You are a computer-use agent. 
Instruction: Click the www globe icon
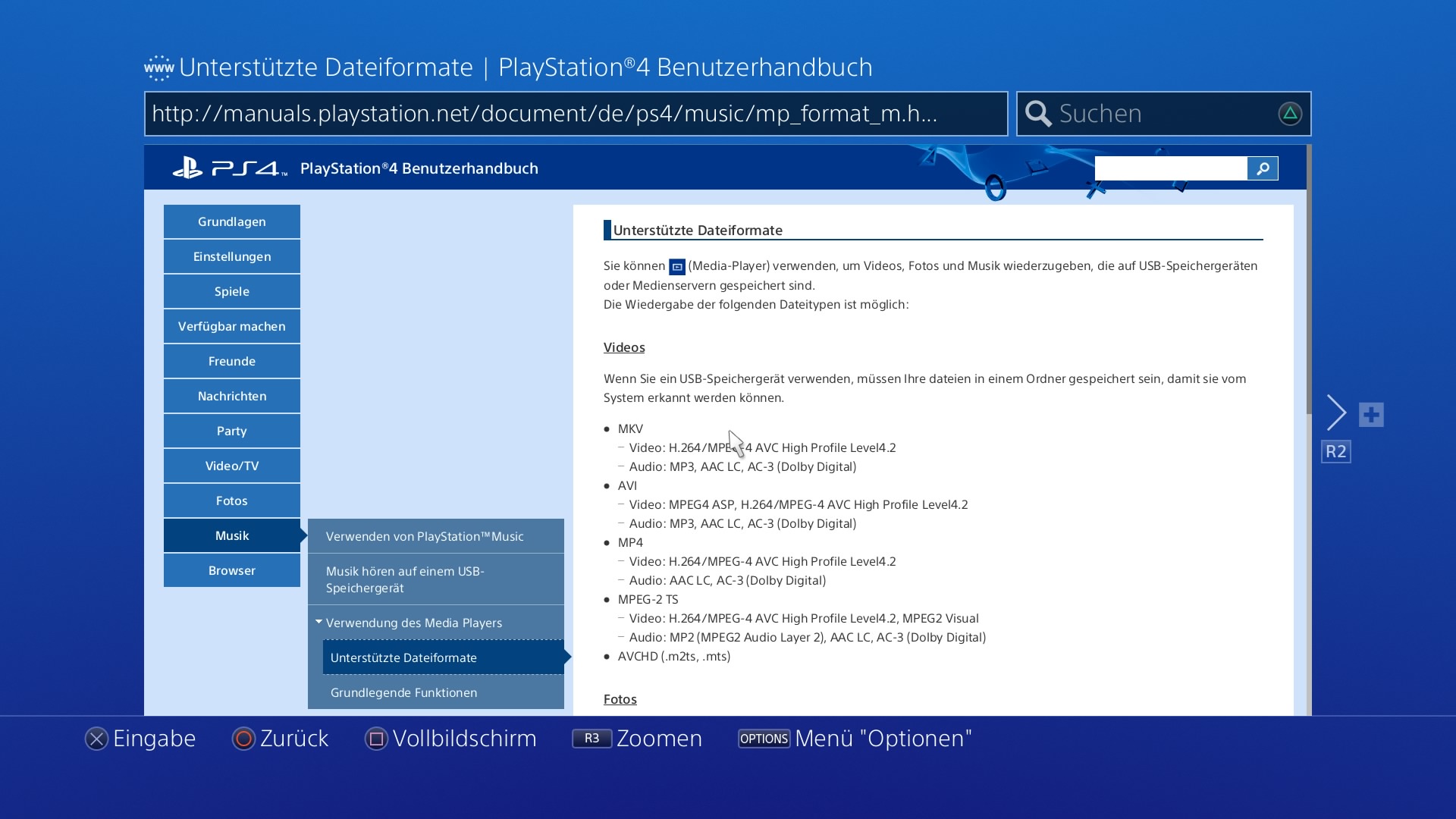coord(159,68)
